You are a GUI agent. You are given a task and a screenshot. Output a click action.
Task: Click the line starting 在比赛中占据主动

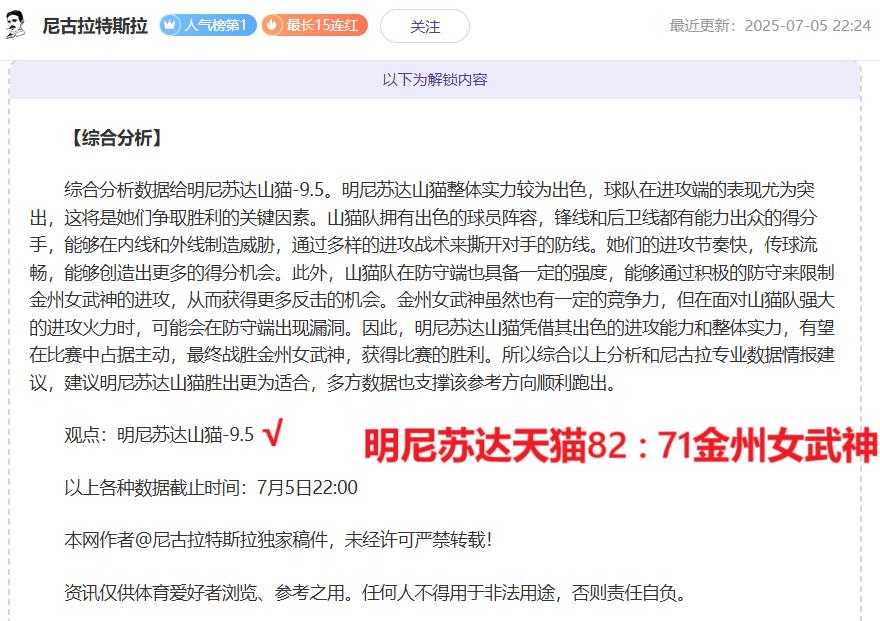432,355
